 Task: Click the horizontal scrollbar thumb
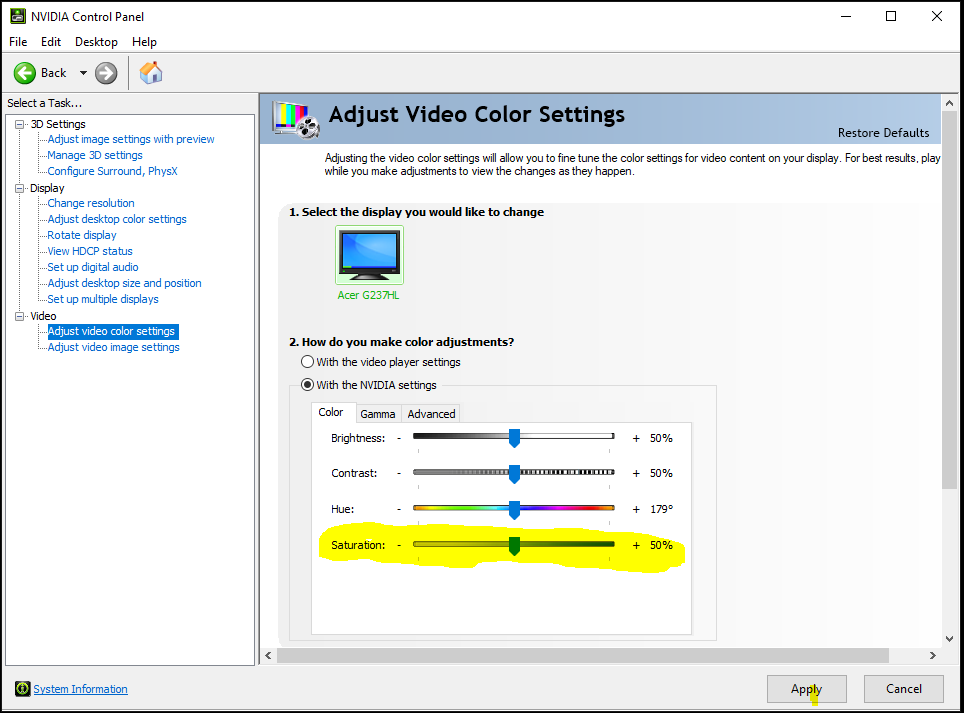click(583, 656)
